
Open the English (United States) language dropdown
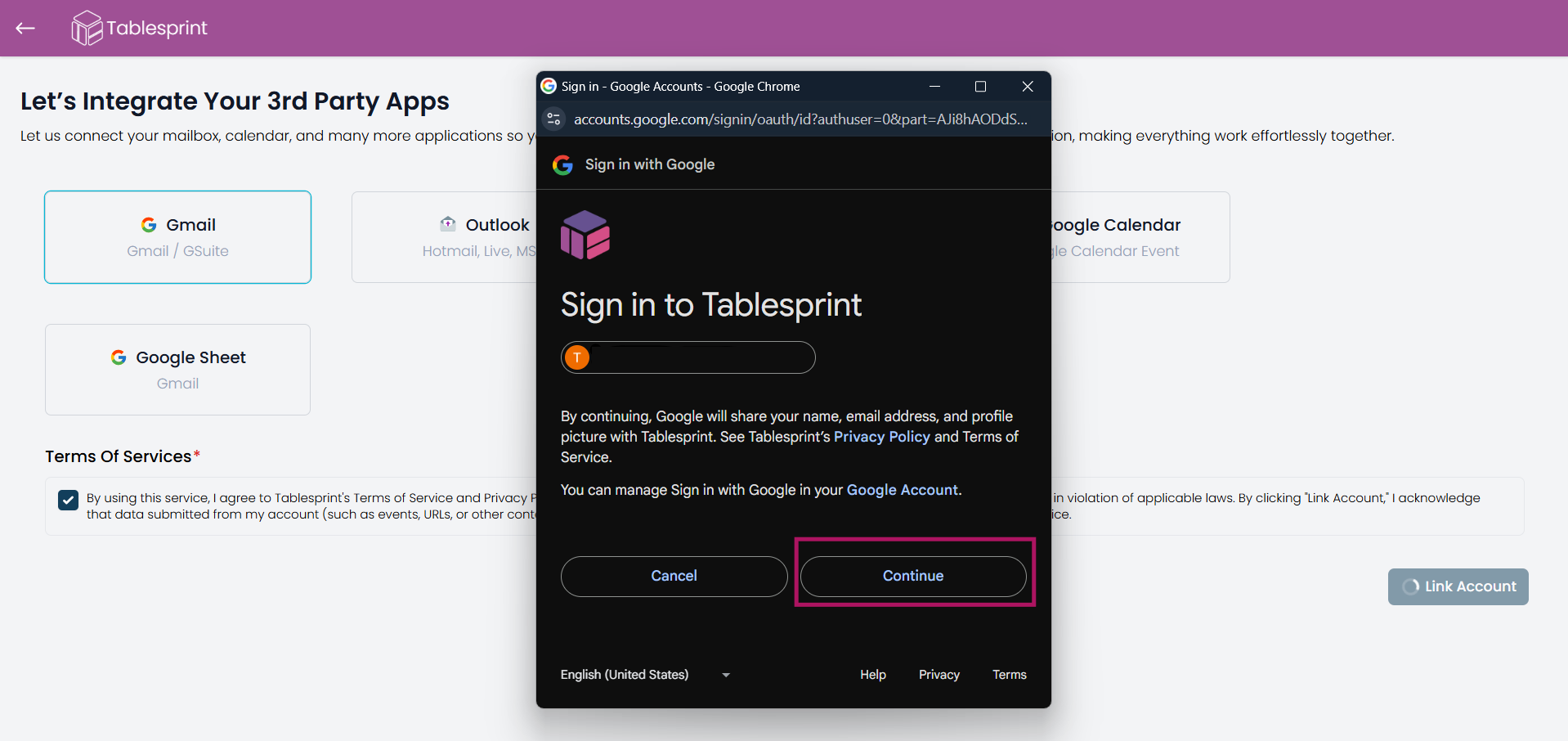(645, 675)
